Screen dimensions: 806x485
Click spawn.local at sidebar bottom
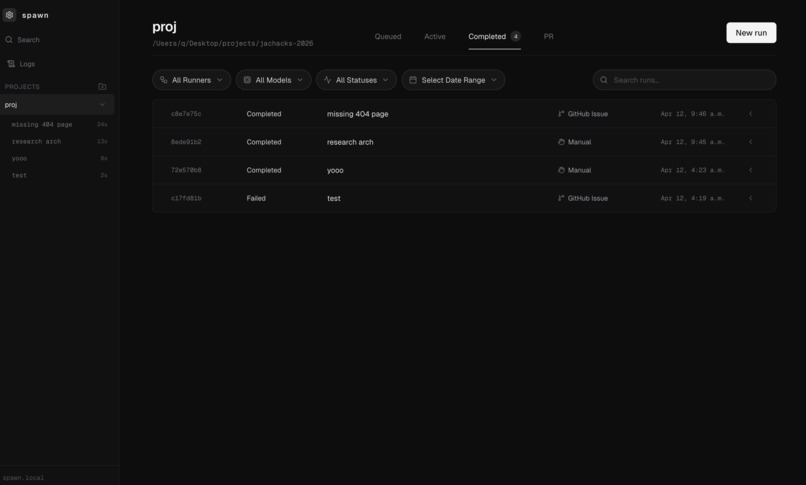[23, 478]
